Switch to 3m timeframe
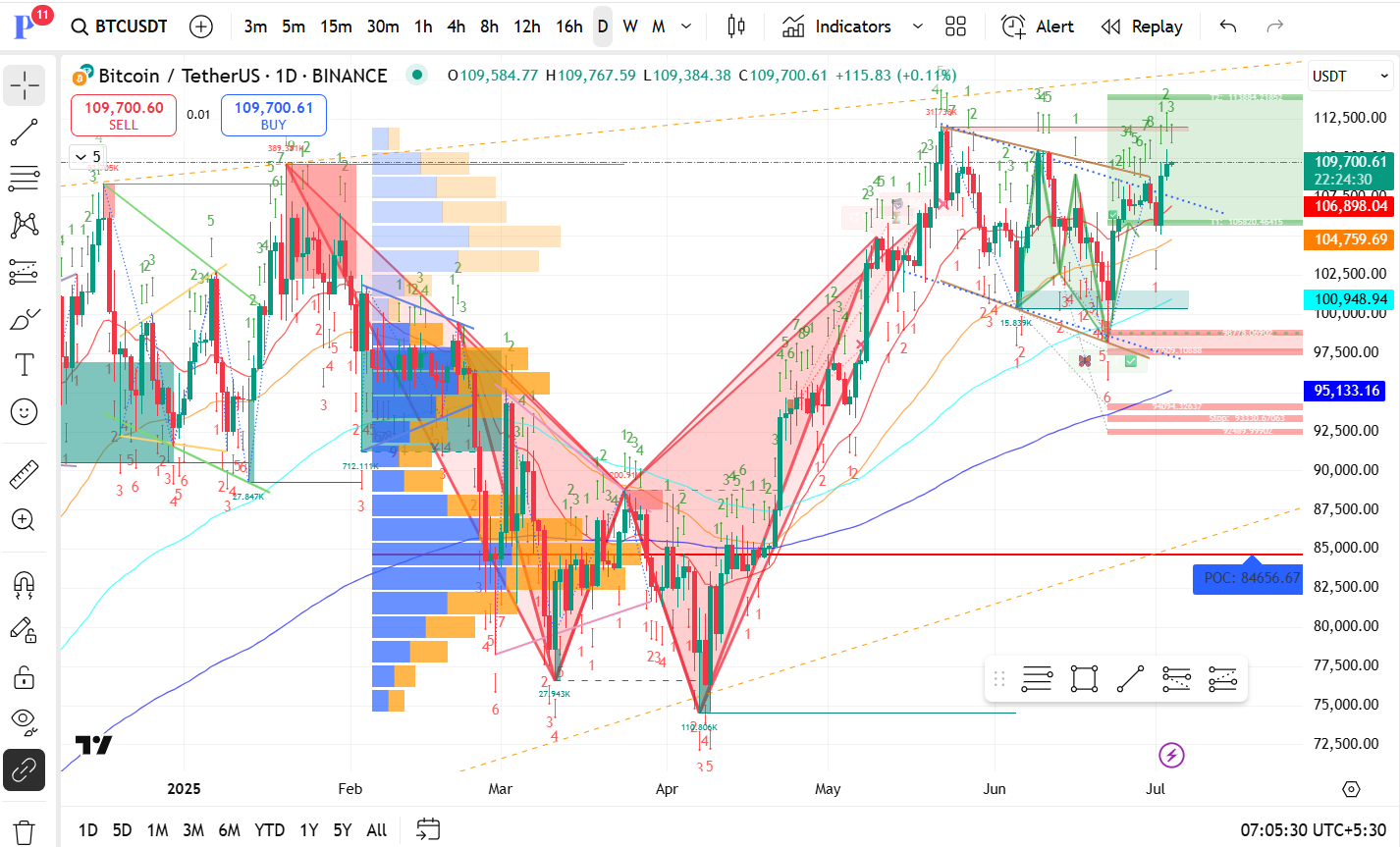Image resolution: width=1400 pixels, height=847 pixels. click(x=255, y=26)
